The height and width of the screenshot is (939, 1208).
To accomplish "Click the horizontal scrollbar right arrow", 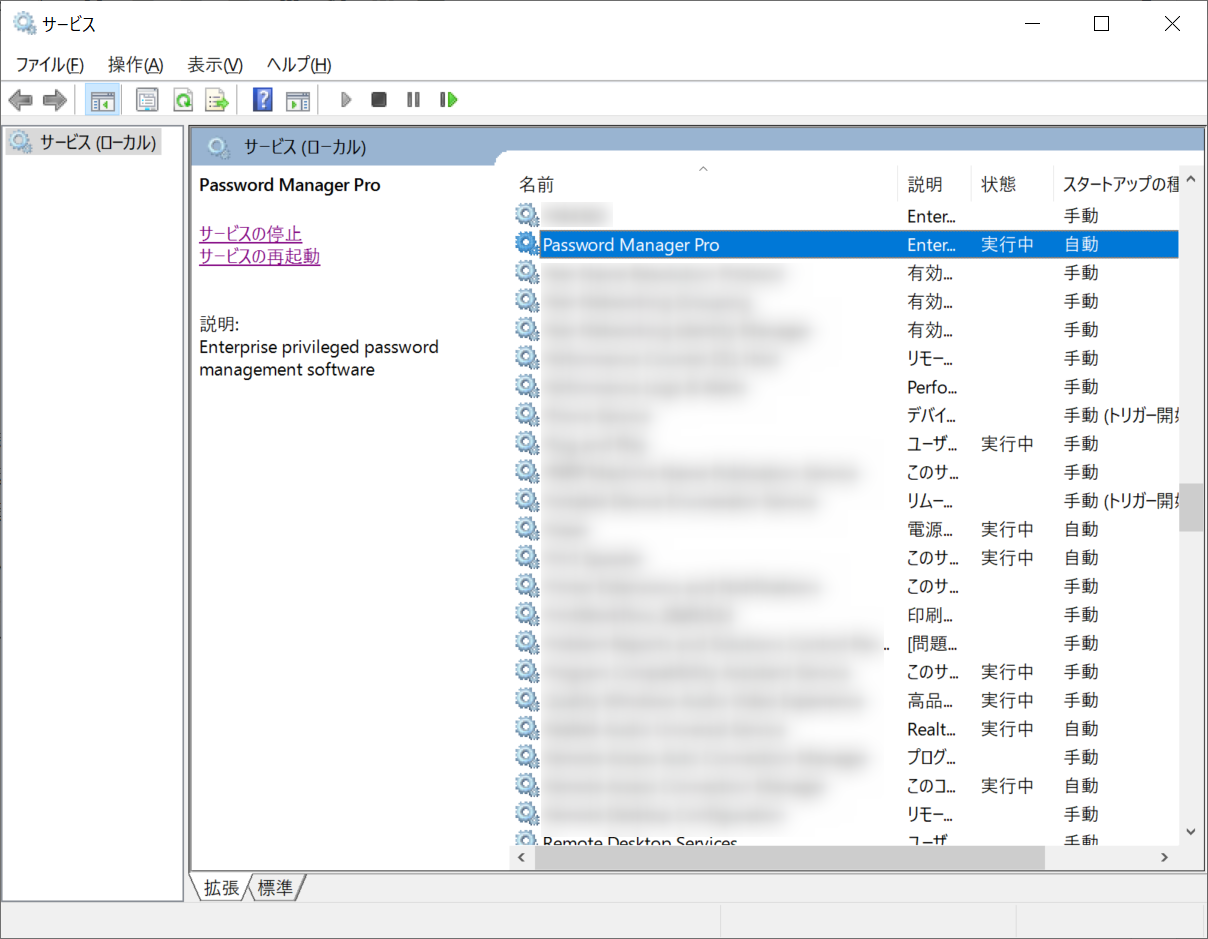I will coord(1165,857).
